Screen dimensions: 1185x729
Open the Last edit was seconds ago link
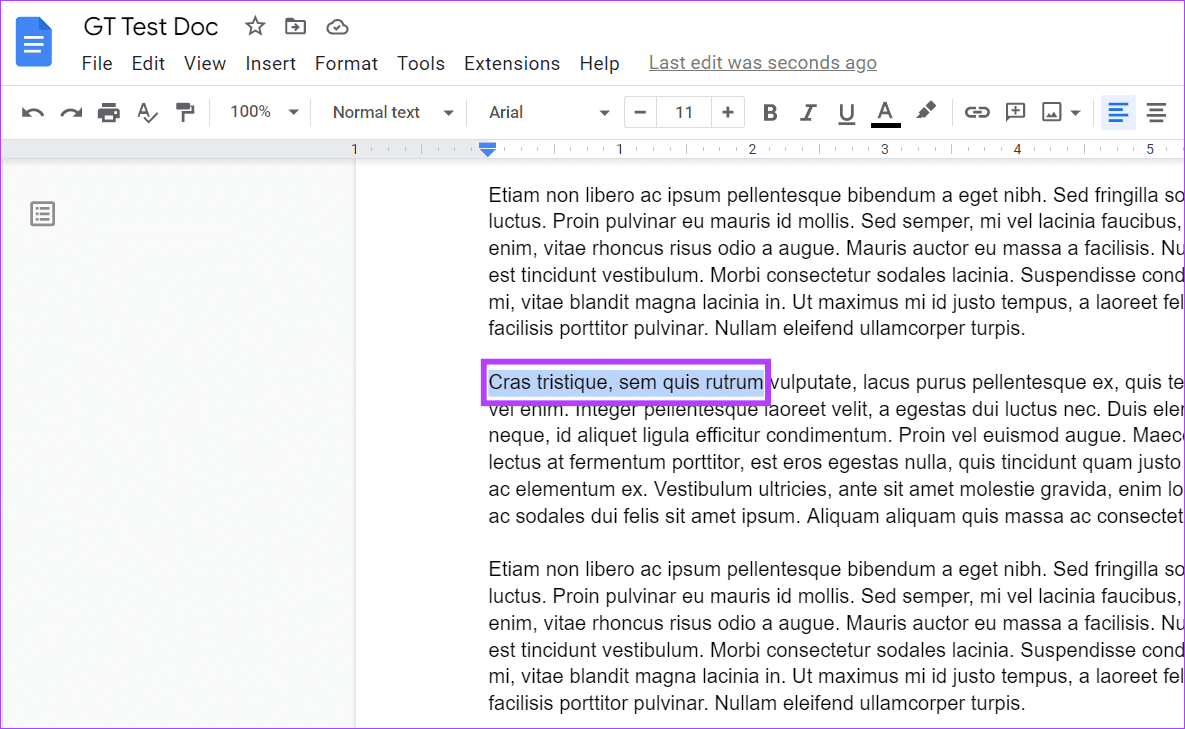click(x=763, y=63)
